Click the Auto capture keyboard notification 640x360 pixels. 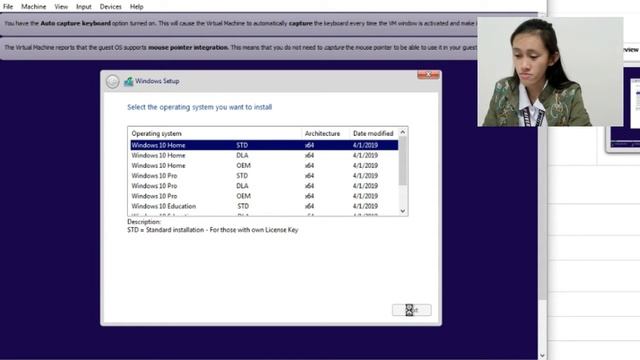[239, 24]
